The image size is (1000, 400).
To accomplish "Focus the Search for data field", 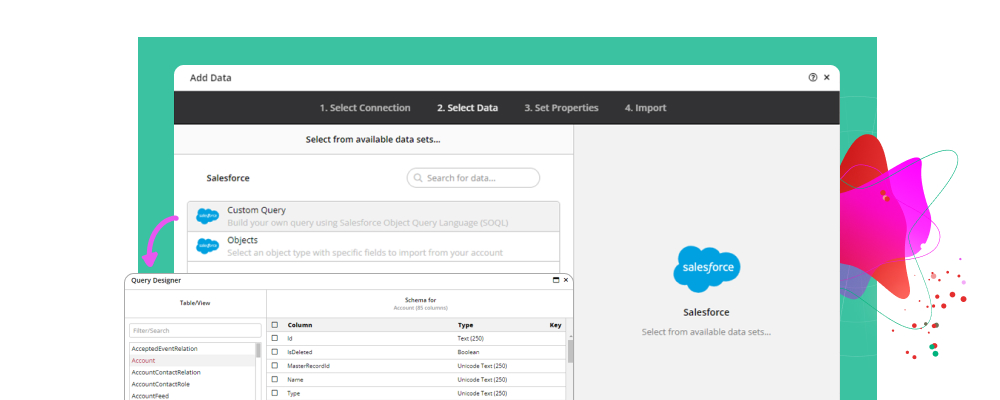I will pos(473,178).
